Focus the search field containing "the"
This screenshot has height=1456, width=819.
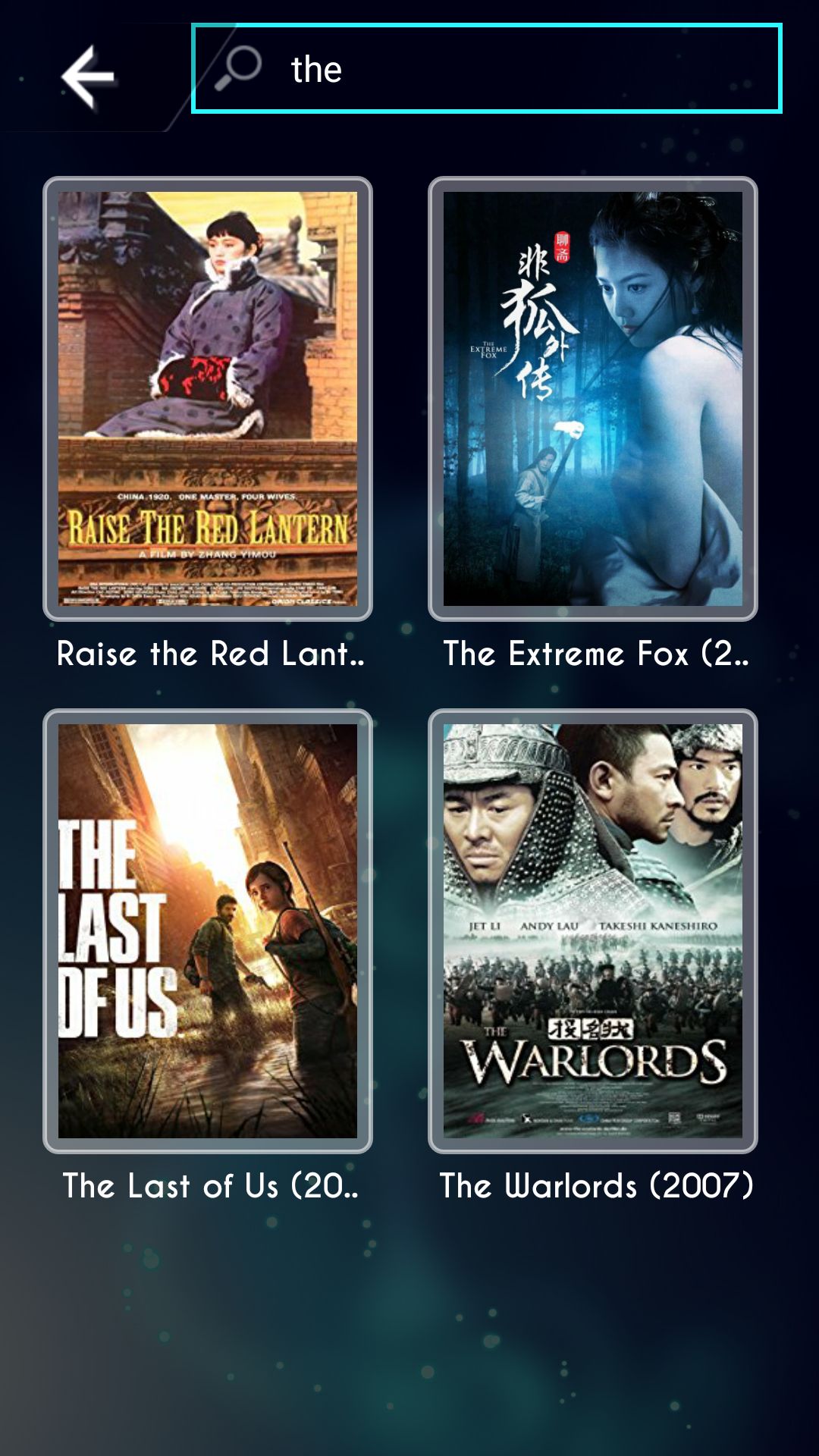tap(487, 68)
